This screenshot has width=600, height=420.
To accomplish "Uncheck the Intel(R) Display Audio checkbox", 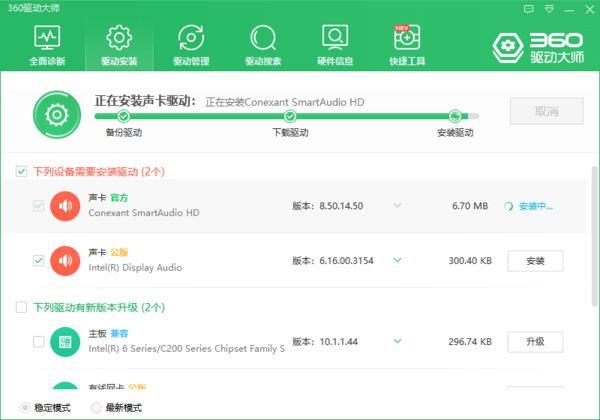I will coord(38,260).
